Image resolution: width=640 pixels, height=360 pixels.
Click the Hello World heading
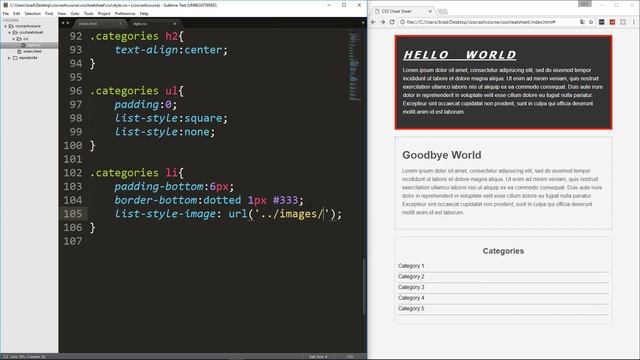pyautogui.click(x=460, y=55)
